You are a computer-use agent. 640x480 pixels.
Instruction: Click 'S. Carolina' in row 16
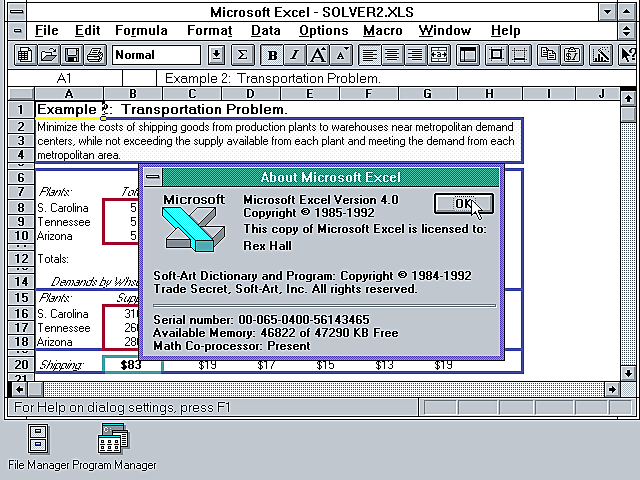click(63, 314)
